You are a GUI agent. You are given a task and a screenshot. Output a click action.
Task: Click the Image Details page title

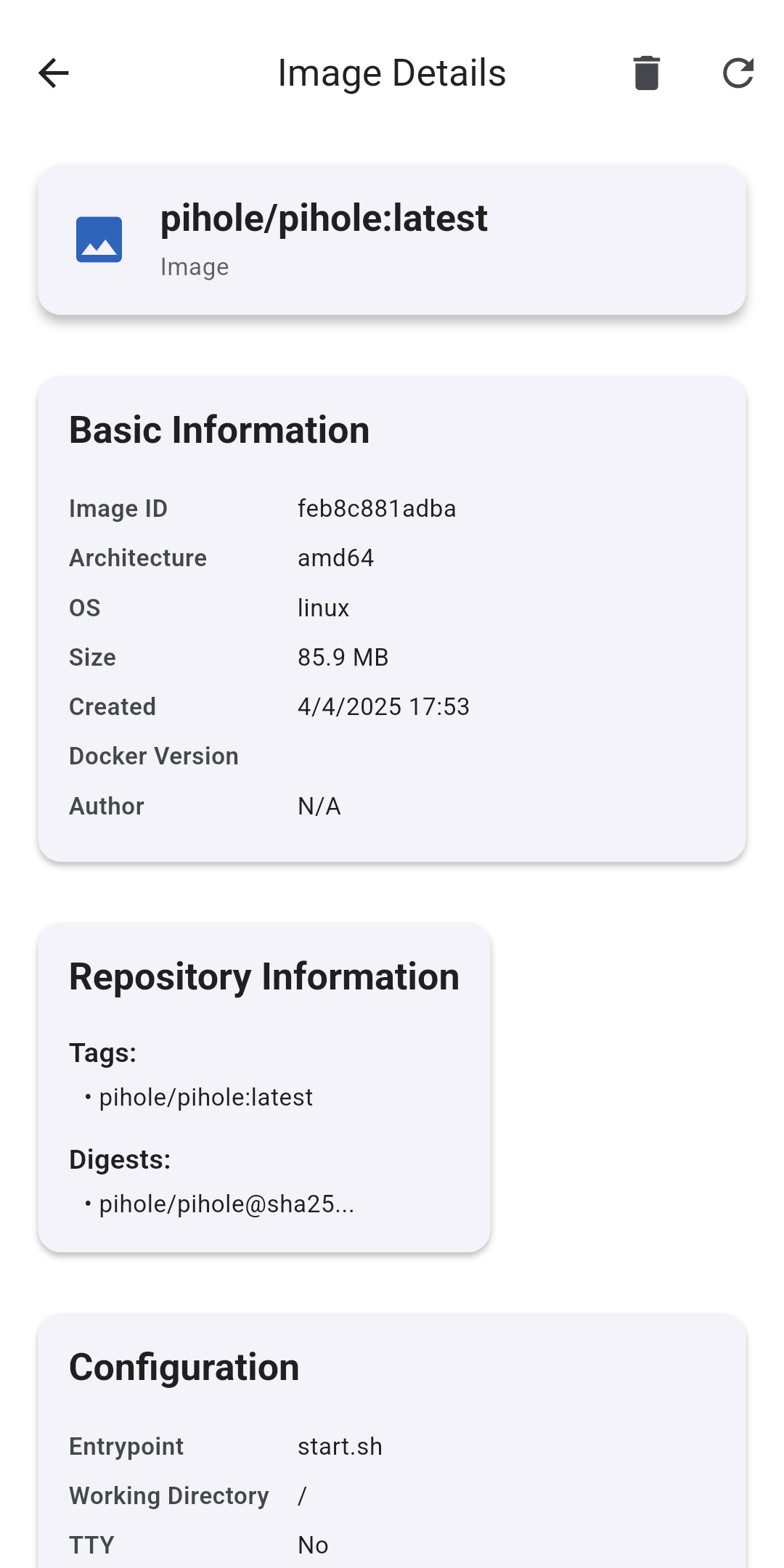391,73
